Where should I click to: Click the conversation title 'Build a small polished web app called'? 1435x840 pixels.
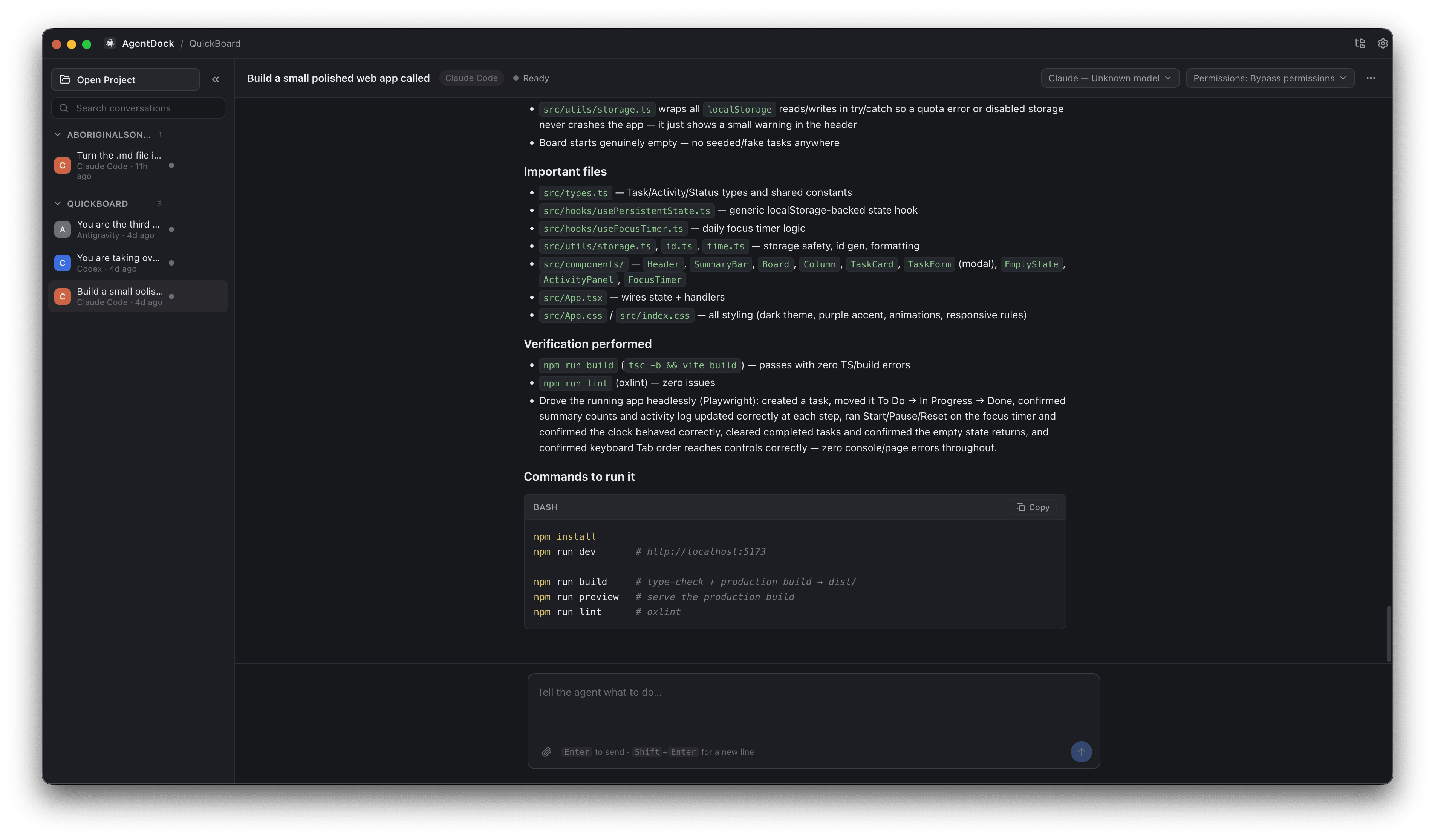coord(338,78)
